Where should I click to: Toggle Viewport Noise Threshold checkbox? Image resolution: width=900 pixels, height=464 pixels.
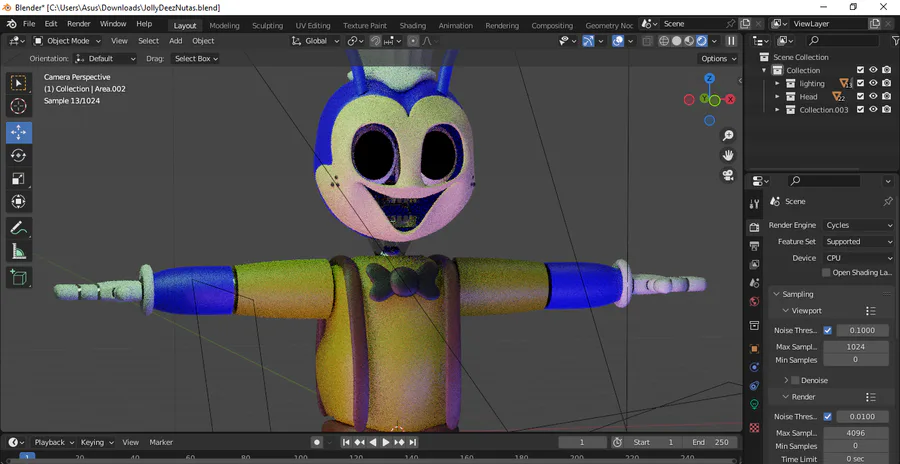pos(827,330)
